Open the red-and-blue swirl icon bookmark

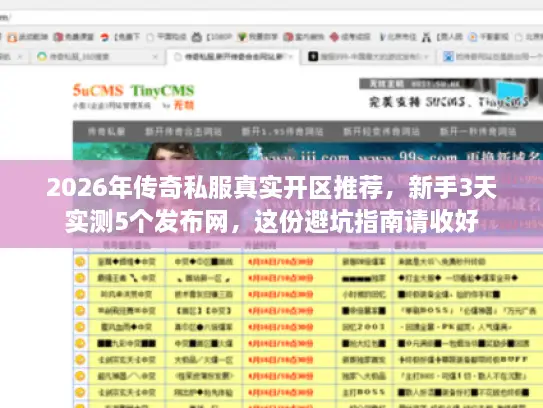click(120, 37)
